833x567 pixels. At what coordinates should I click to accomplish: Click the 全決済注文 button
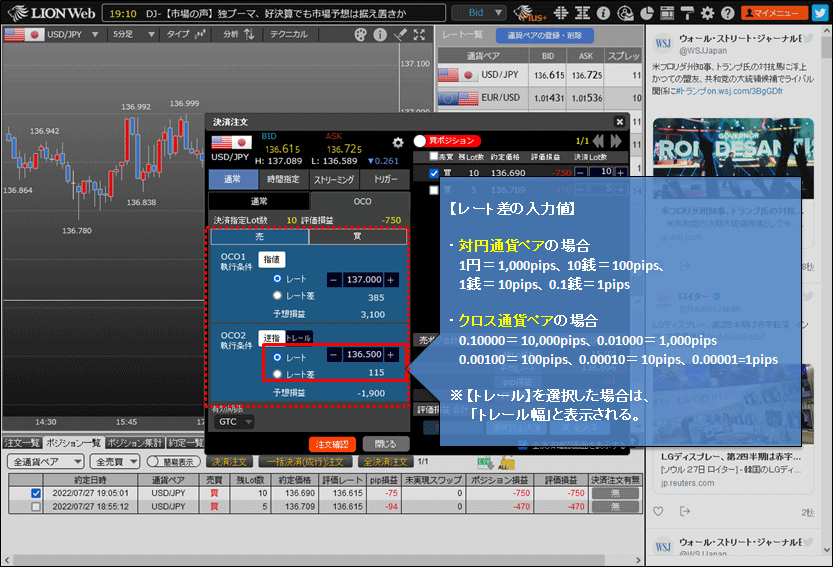386,462
